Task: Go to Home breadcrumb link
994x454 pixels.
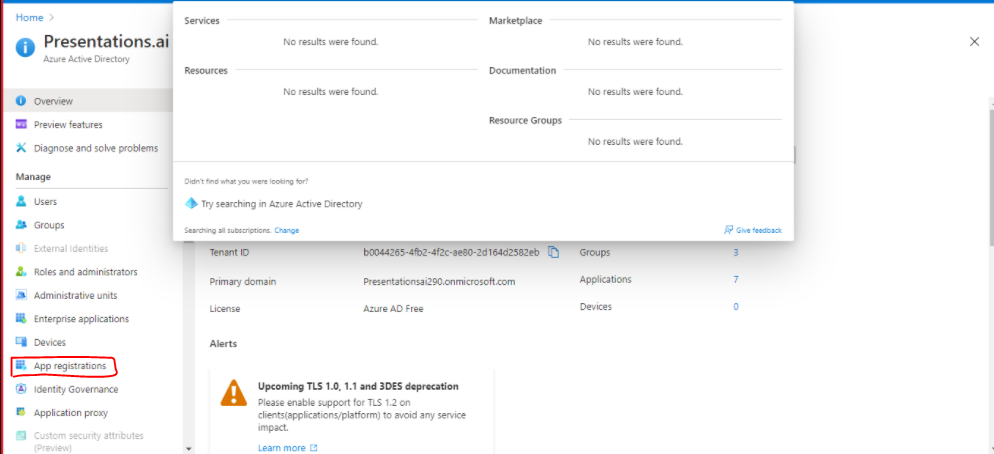Action: [29, 18]
